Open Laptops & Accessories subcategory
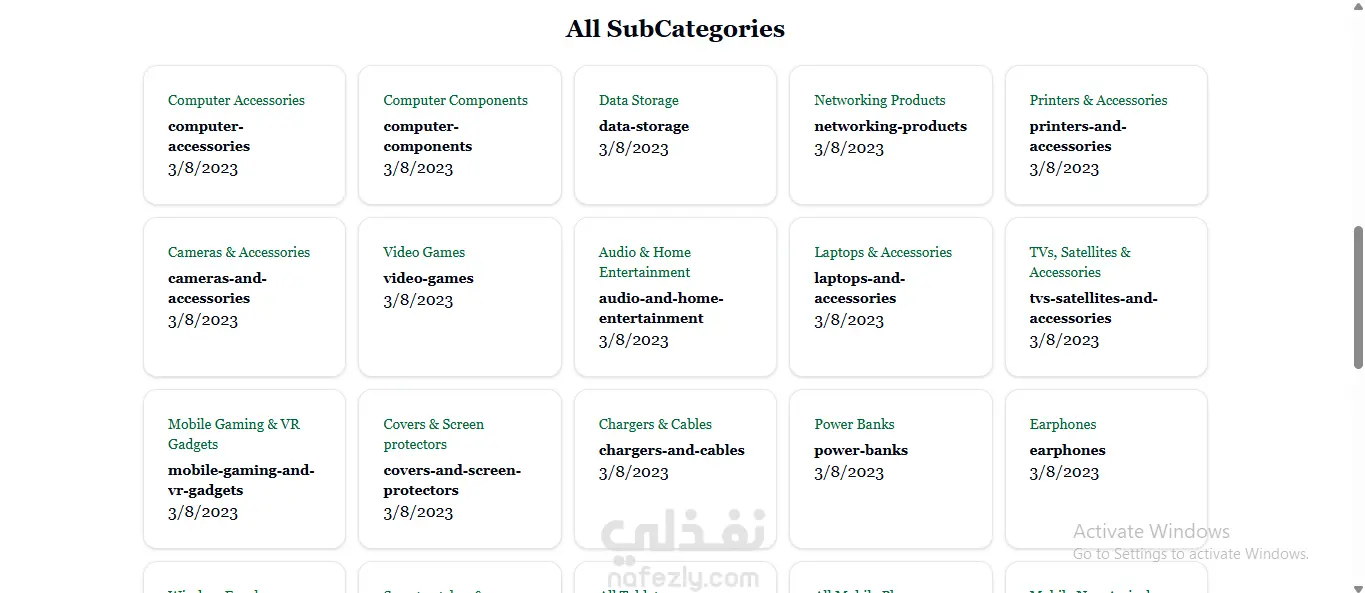The width and height of the screenshot is (1365, 593). pos(883,252)
